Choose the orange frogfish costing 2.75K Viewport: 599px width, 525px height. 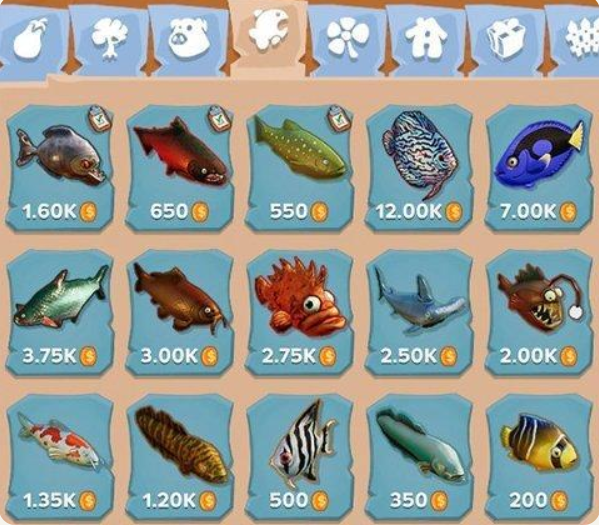coord(299,313)
